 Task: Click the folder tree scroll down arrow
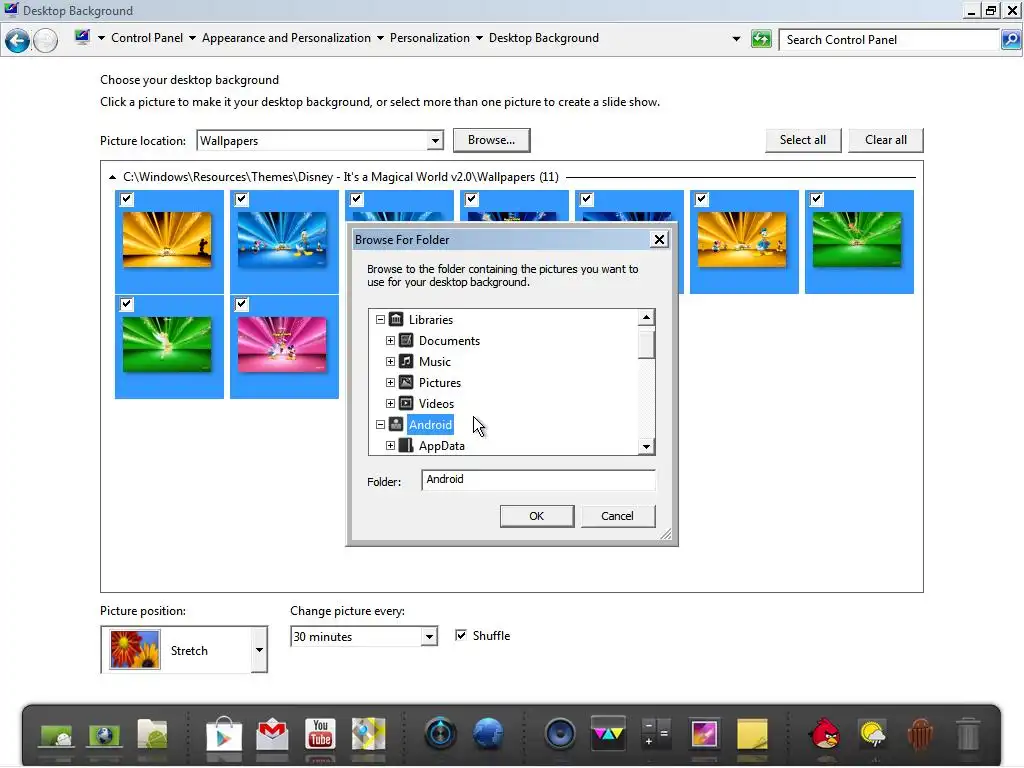(646, 447)
